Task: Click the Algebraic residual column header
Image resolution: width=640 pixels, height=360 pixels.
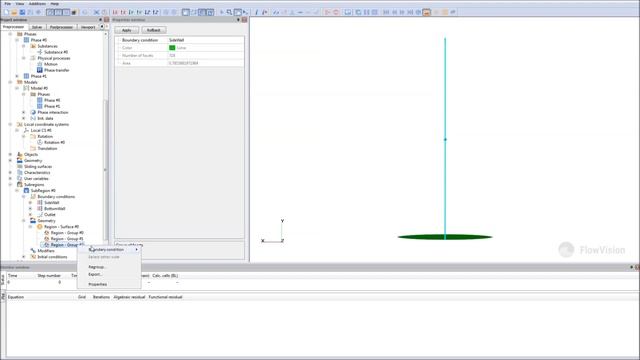Action: 129,297
